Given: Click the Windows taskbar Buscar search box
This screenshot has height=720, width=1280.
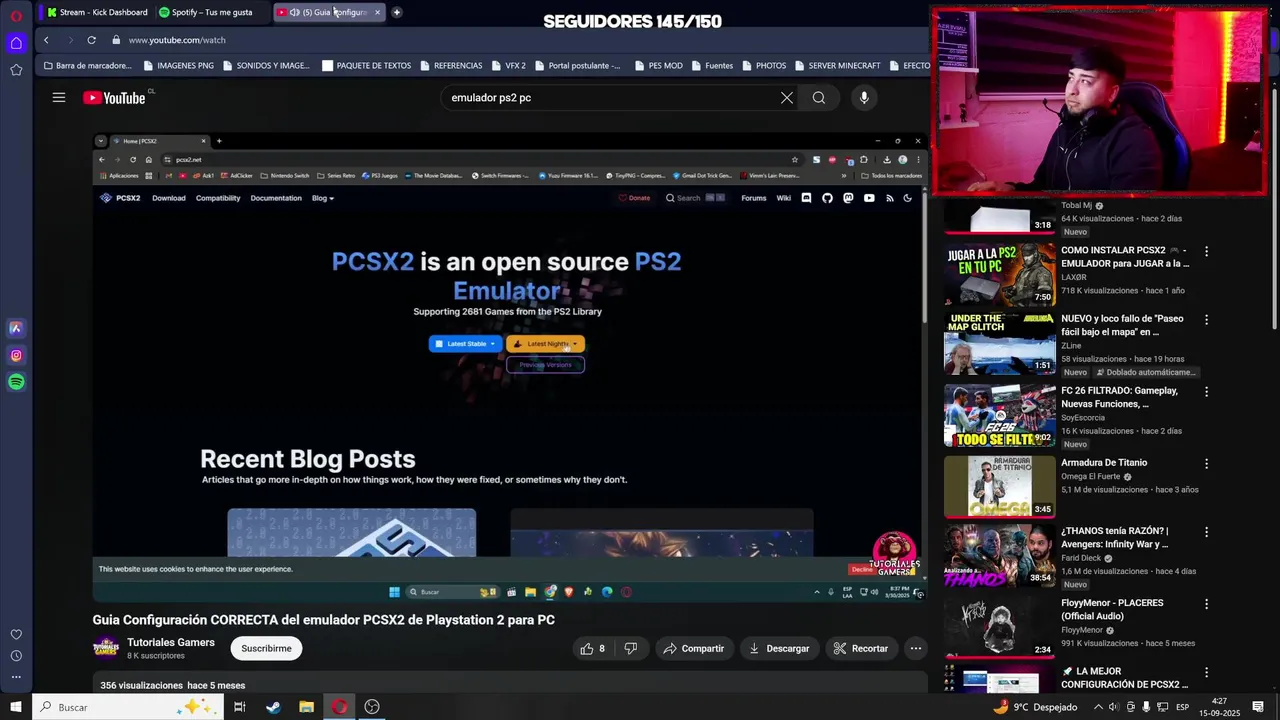Looking at the screenshot, I should point(127,707).
